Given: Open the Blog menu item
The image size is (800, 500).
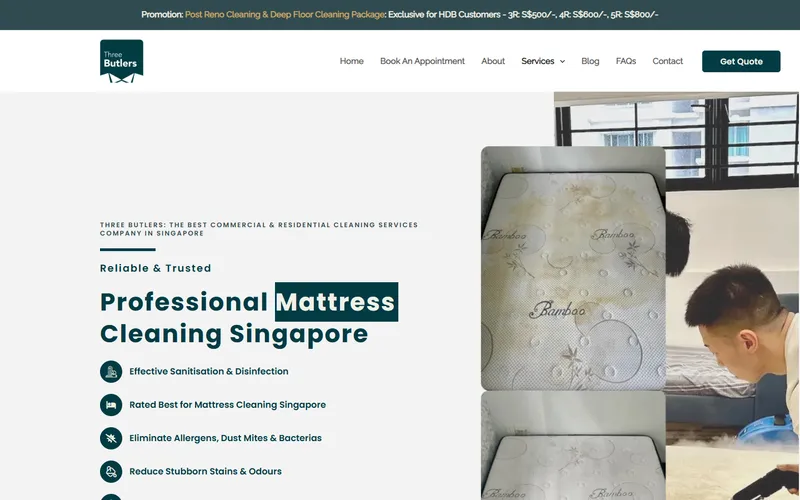Looking at the screenshot, I should 590,61.
